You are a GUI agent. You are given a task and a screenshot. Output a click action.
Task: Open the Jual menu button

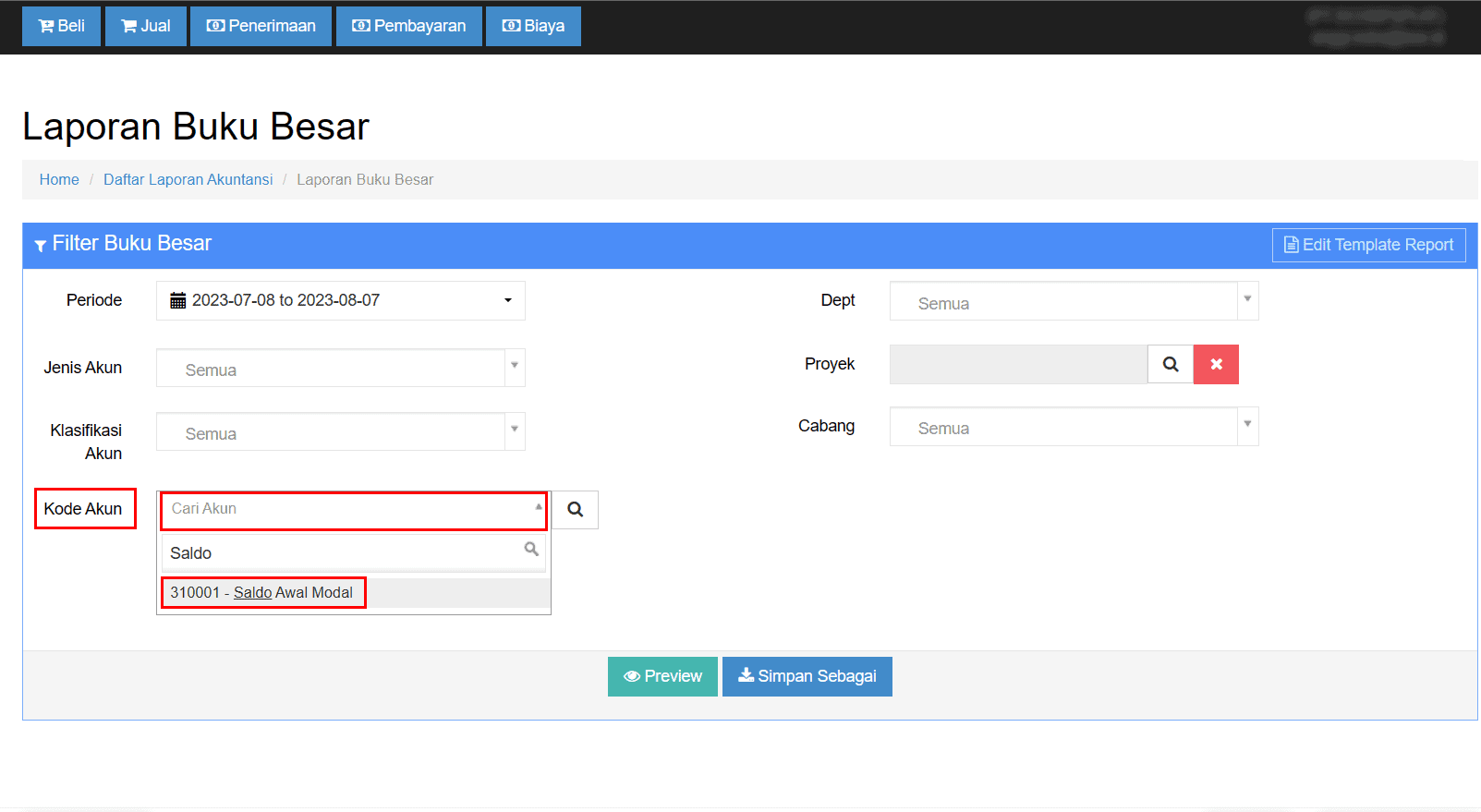click(146, 26)
